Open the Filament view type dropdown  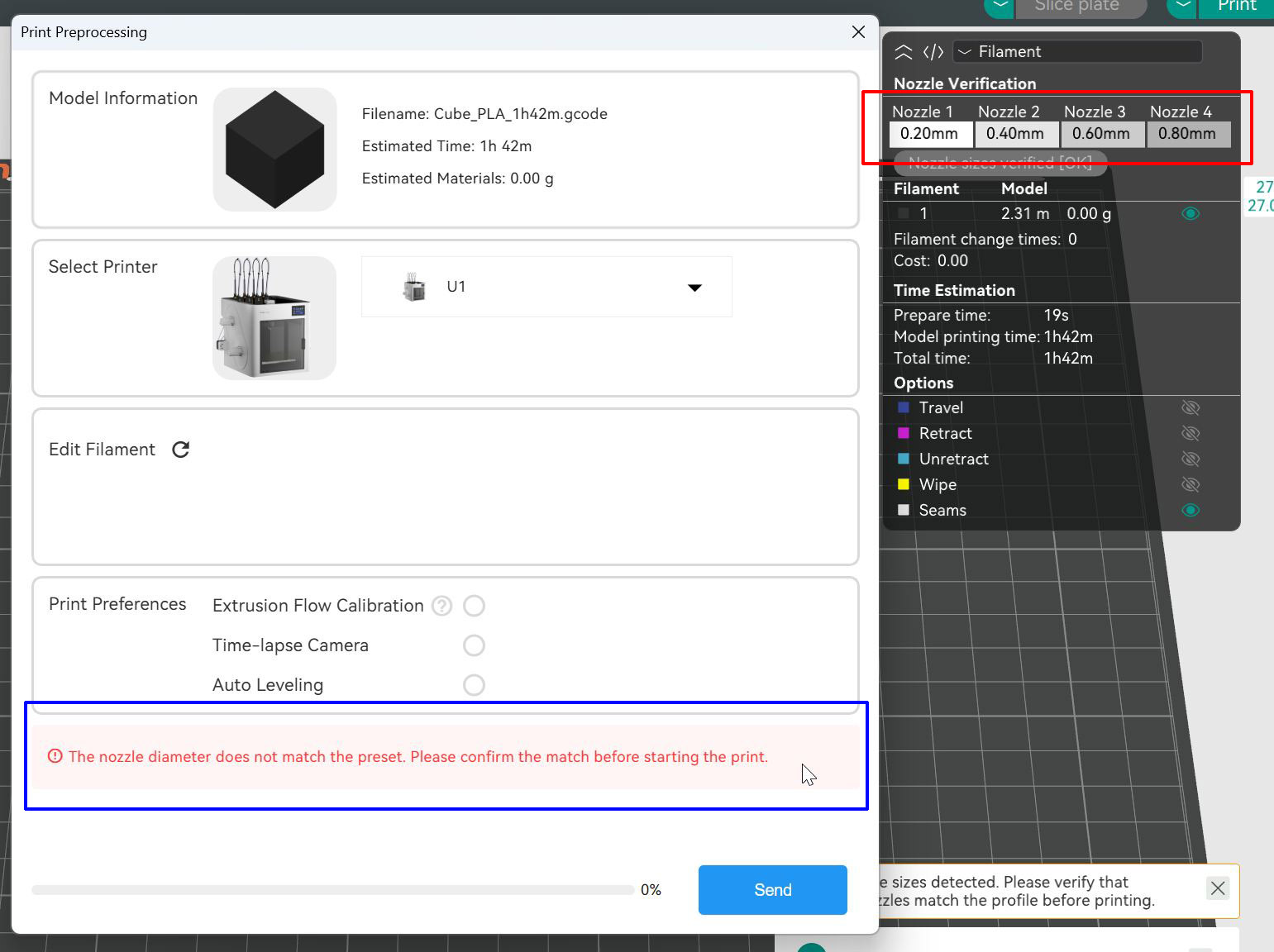tap(1078, 51)
